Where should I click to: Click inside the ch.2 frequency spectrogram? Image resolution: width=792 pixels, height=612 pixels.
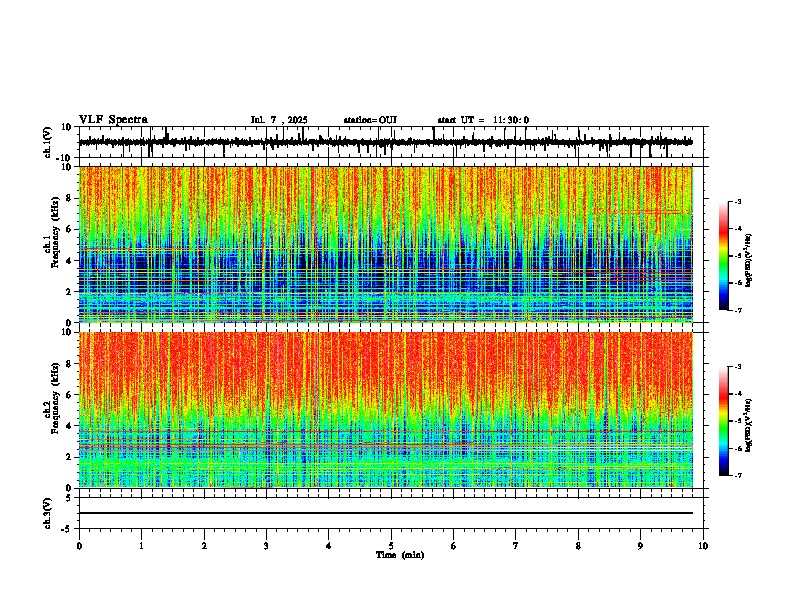click(x=385, y=410)
